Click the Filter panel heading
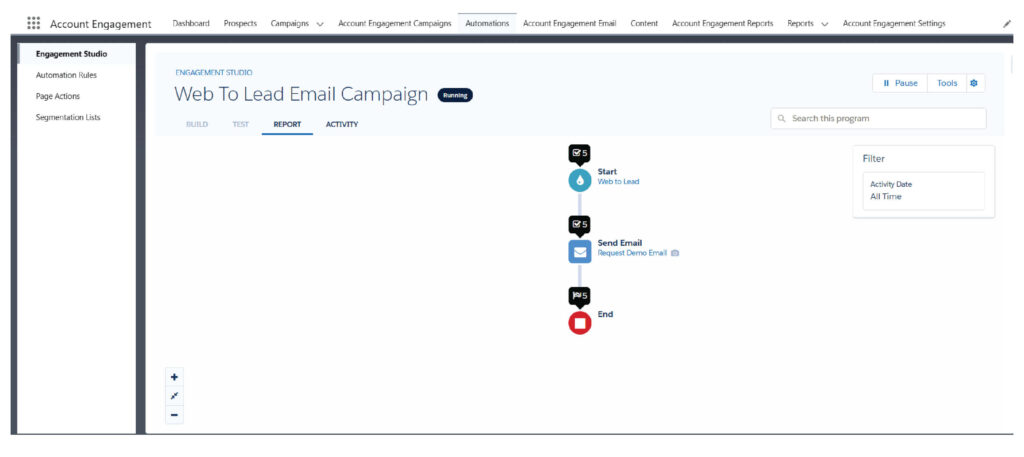The width and height of the screenshot is (1024, 457). coord(874,159)
